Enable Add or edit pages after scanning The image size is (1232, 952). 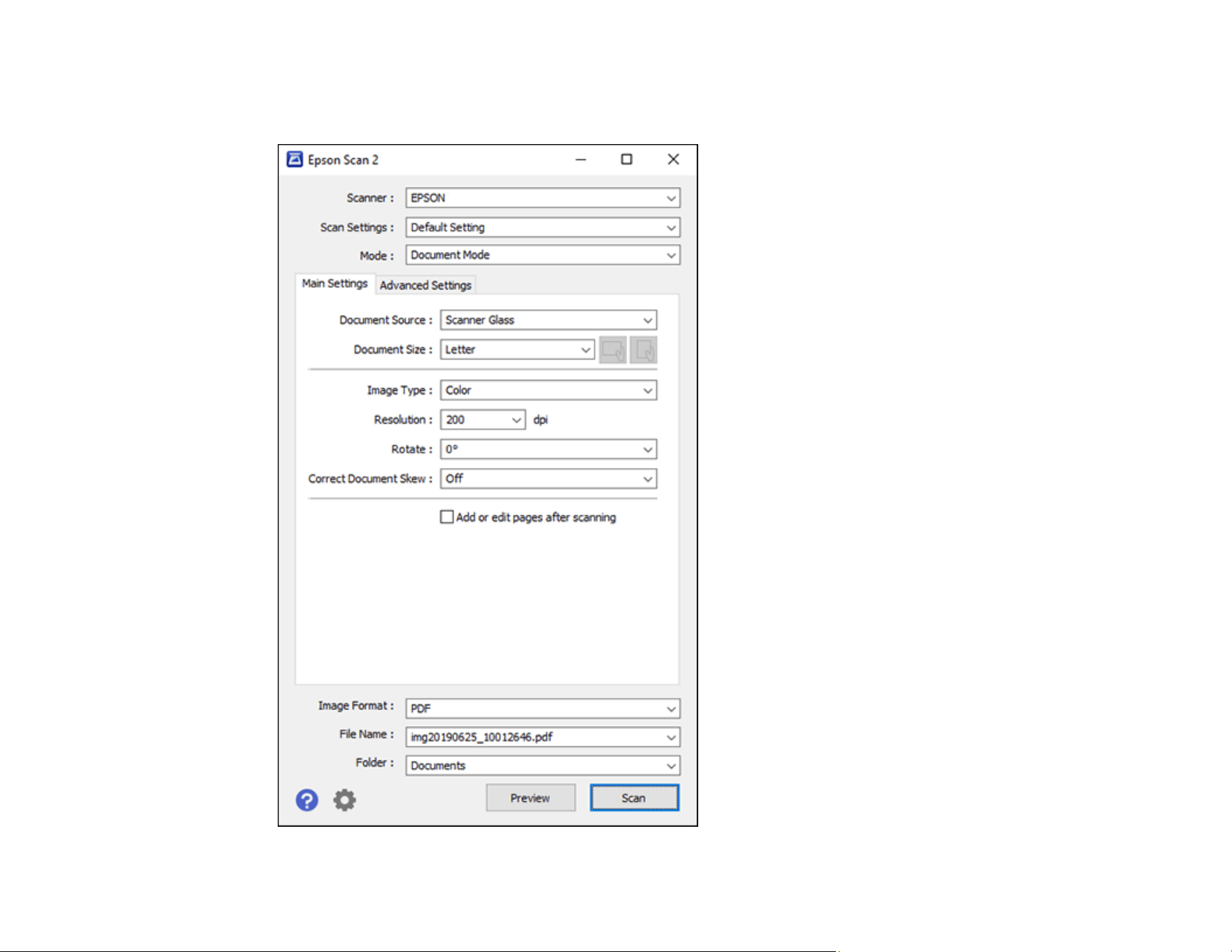pos(446,517)
